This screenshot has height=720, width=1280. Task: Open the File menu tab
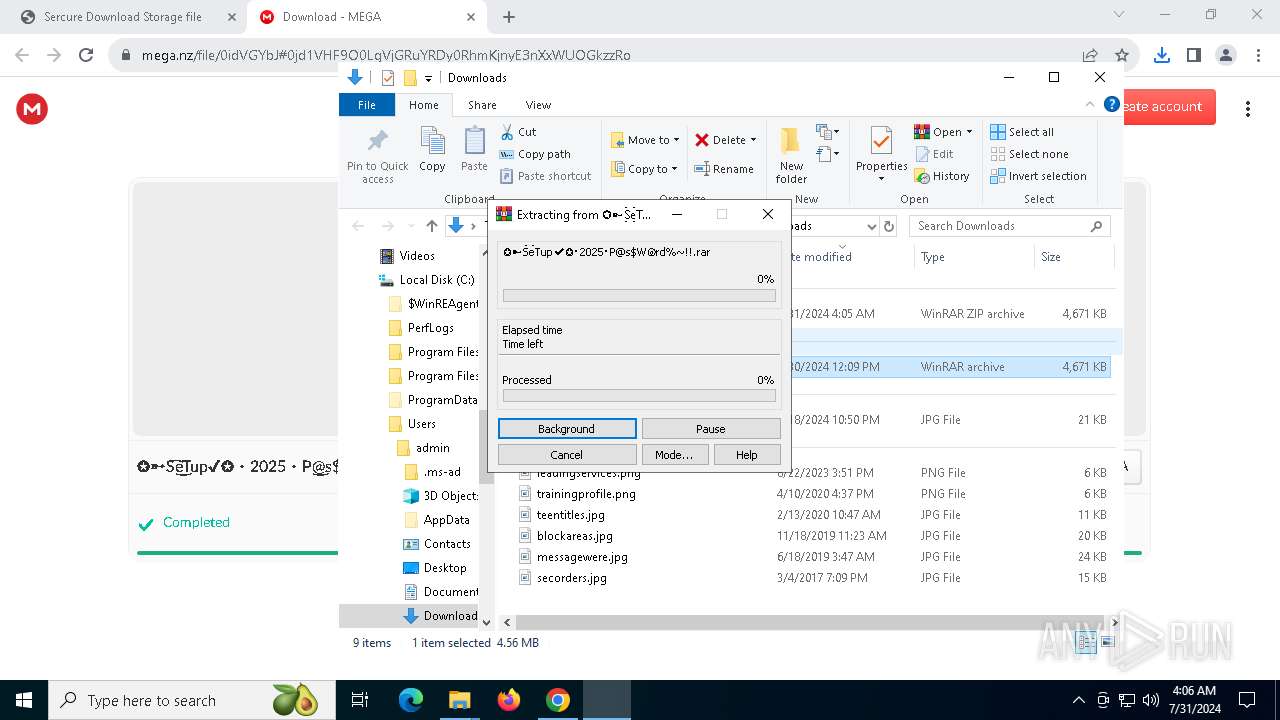[x=367, y=104]
